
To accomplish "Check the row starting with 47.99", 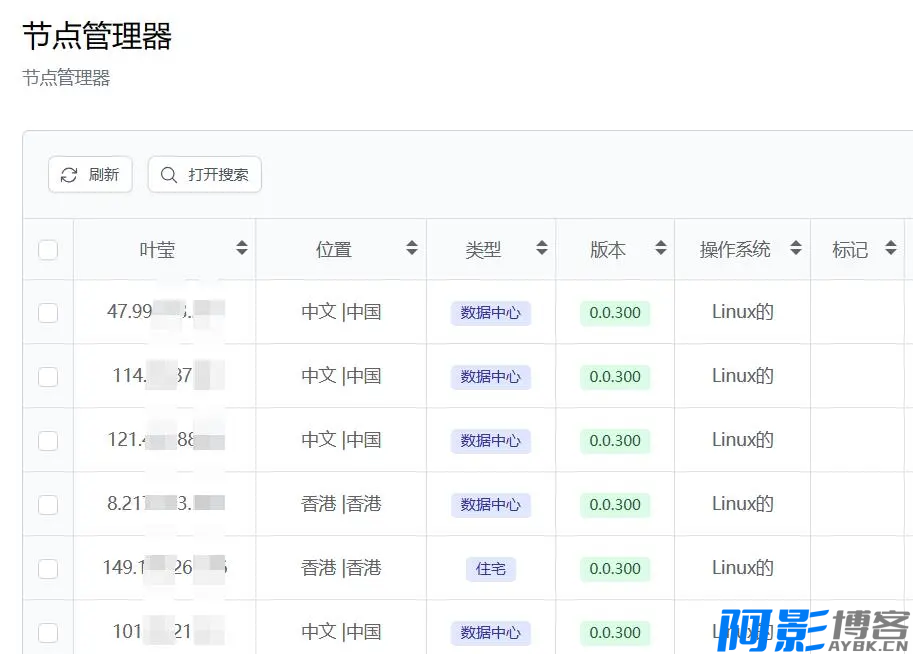I will coord(48,313).
